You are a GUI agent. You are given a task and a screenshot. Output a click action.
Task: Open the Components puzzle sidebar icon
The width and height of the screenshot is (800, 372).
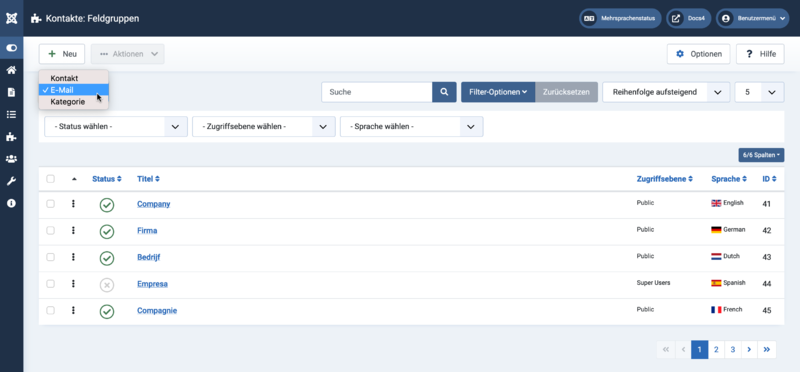point(11,136)
